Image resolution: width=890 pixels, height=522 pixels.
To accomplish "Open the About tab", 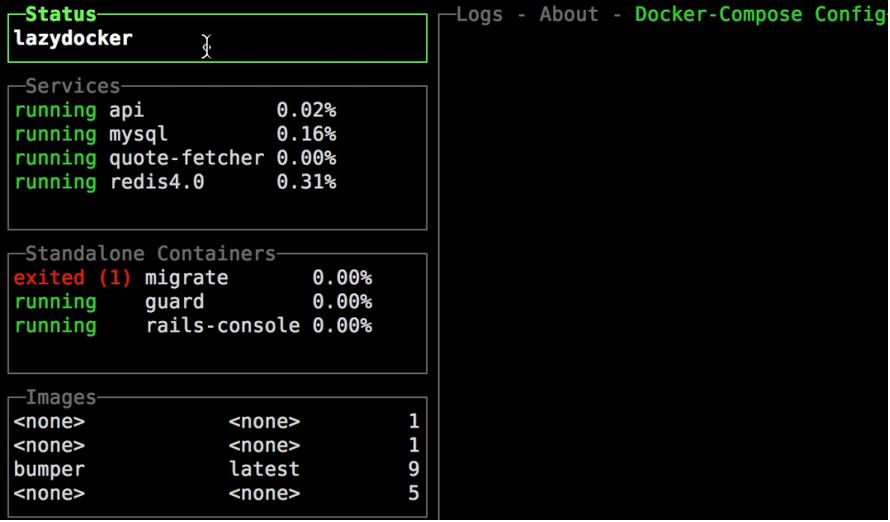I will click(x=569, y=15).
